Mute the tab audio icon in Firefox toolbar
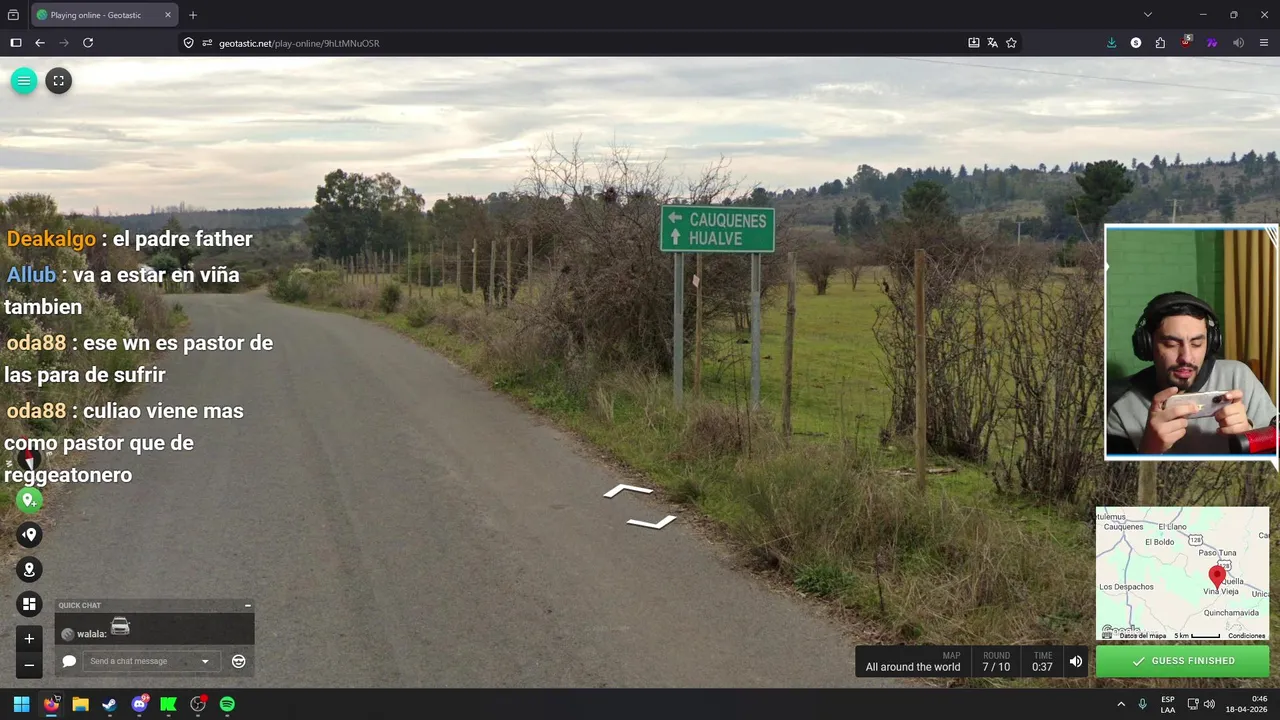The image size is (1280, 720). coord(1238,43)
